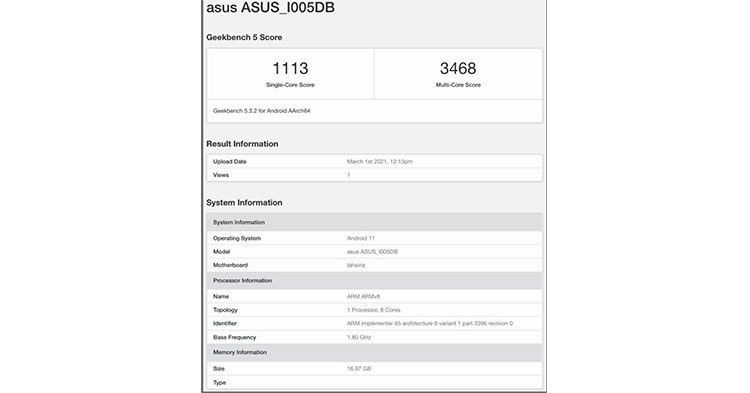Screen dimensions: 750x393
Task: Select the Name value ARM ARMv8
Action: (364, 296)
